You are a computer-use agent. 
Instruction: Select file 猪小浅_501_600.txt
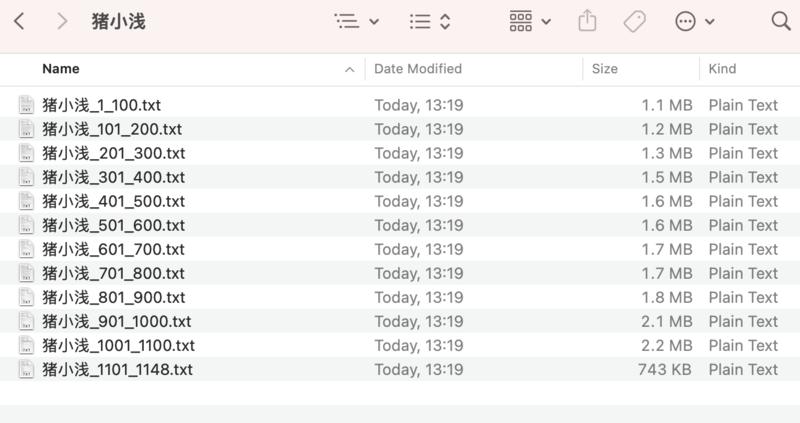click(x=113, y=225)
